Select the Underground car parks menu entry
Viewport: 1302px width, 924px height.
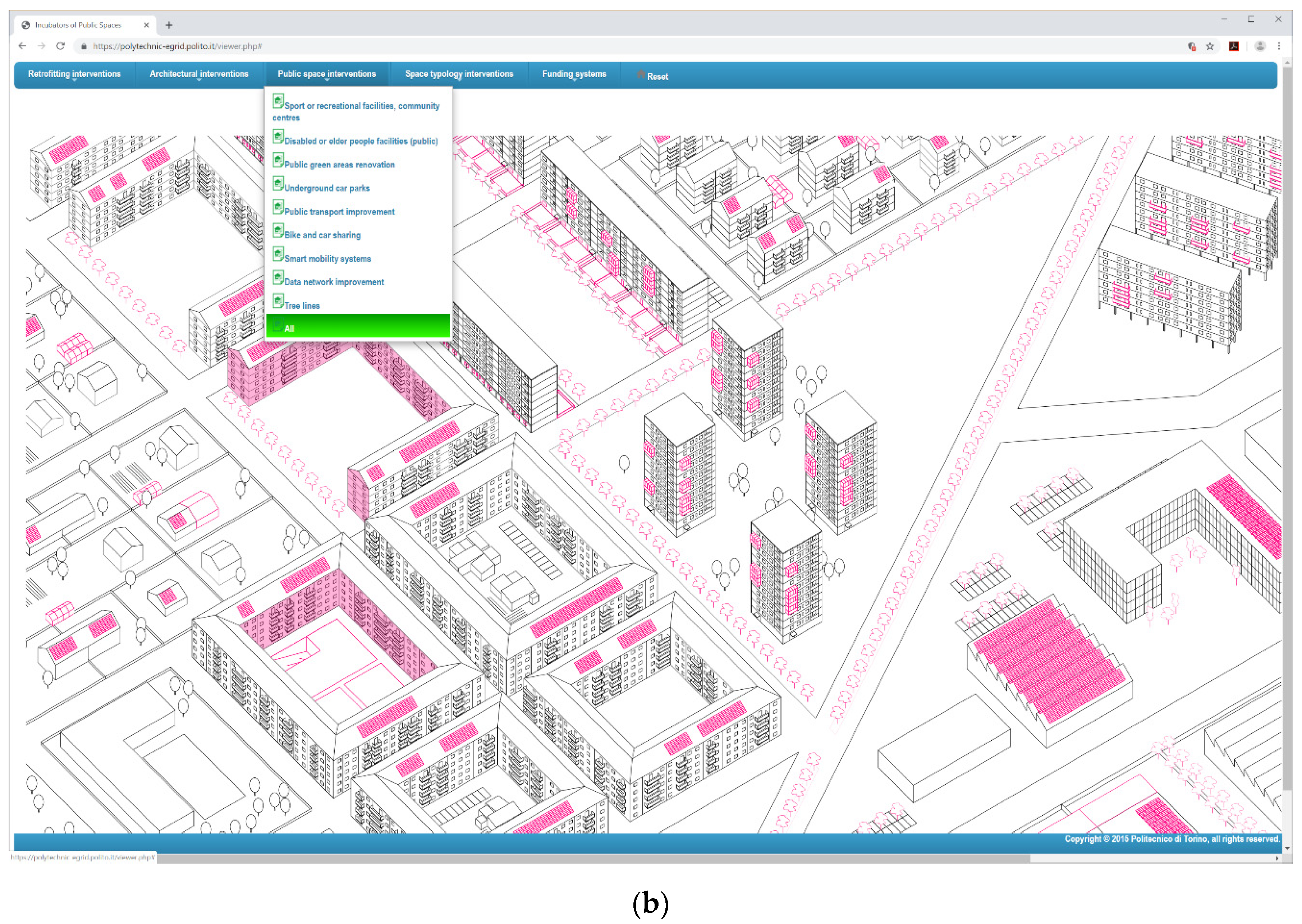[x=327, y=188]
